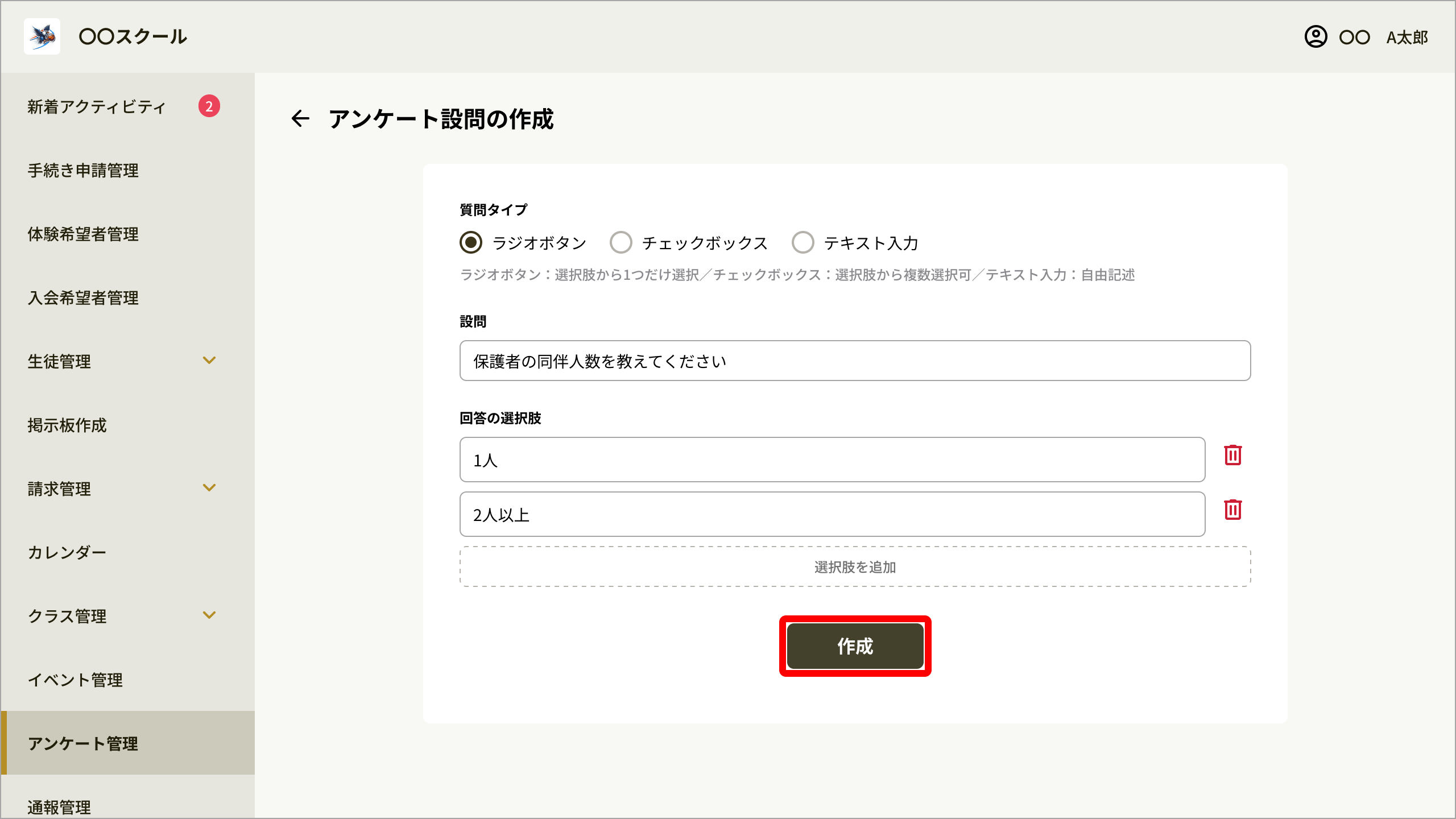Image resolution: width=1456 pixels, height=819 pixels.
Task: Expand the 請求管理 menu chevron
Action: click(209, 487)
